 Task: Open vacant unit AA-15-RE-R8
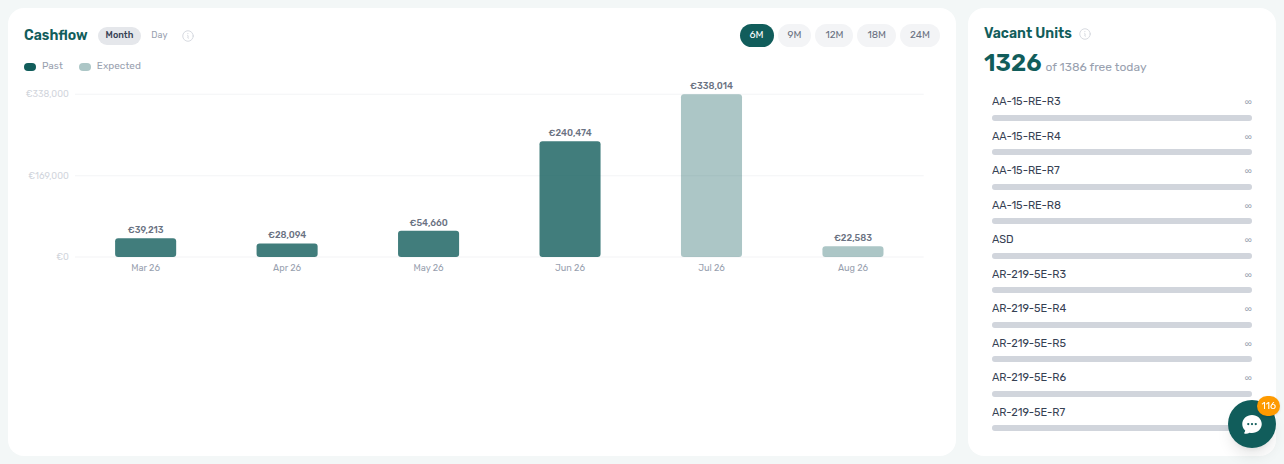point(1026,205)
